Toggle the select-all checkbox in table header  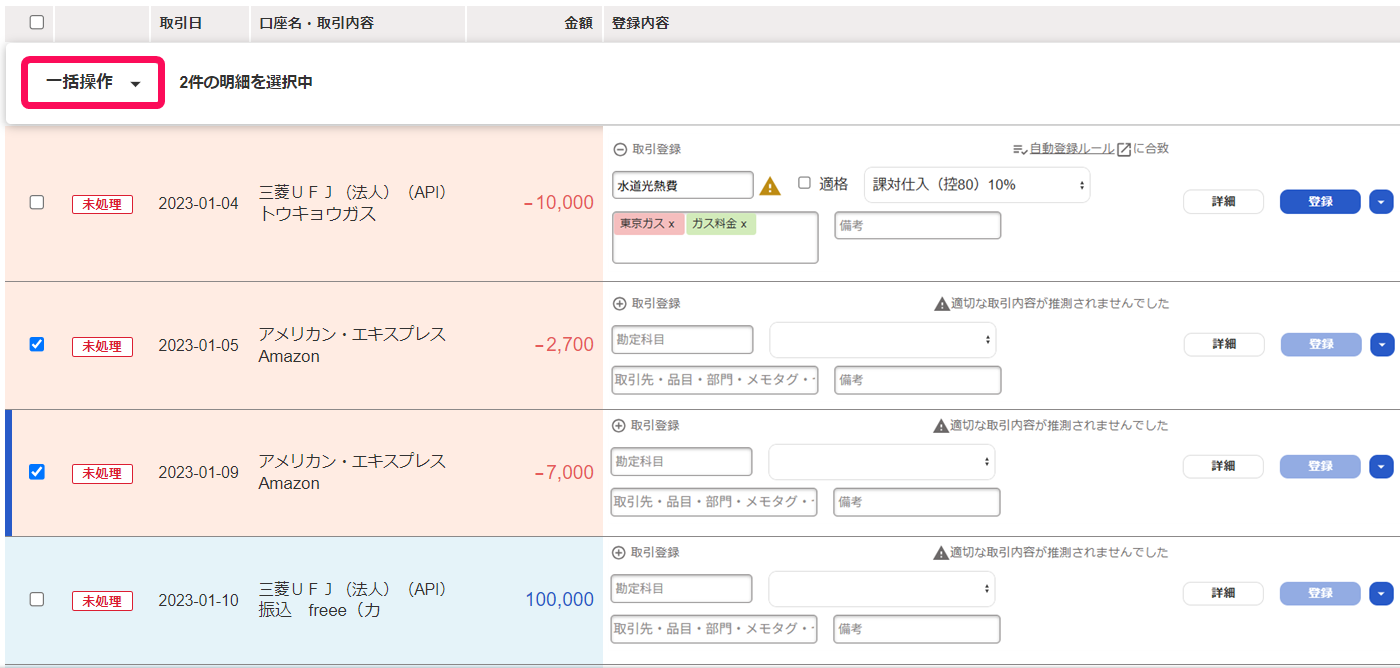point(37,22)
